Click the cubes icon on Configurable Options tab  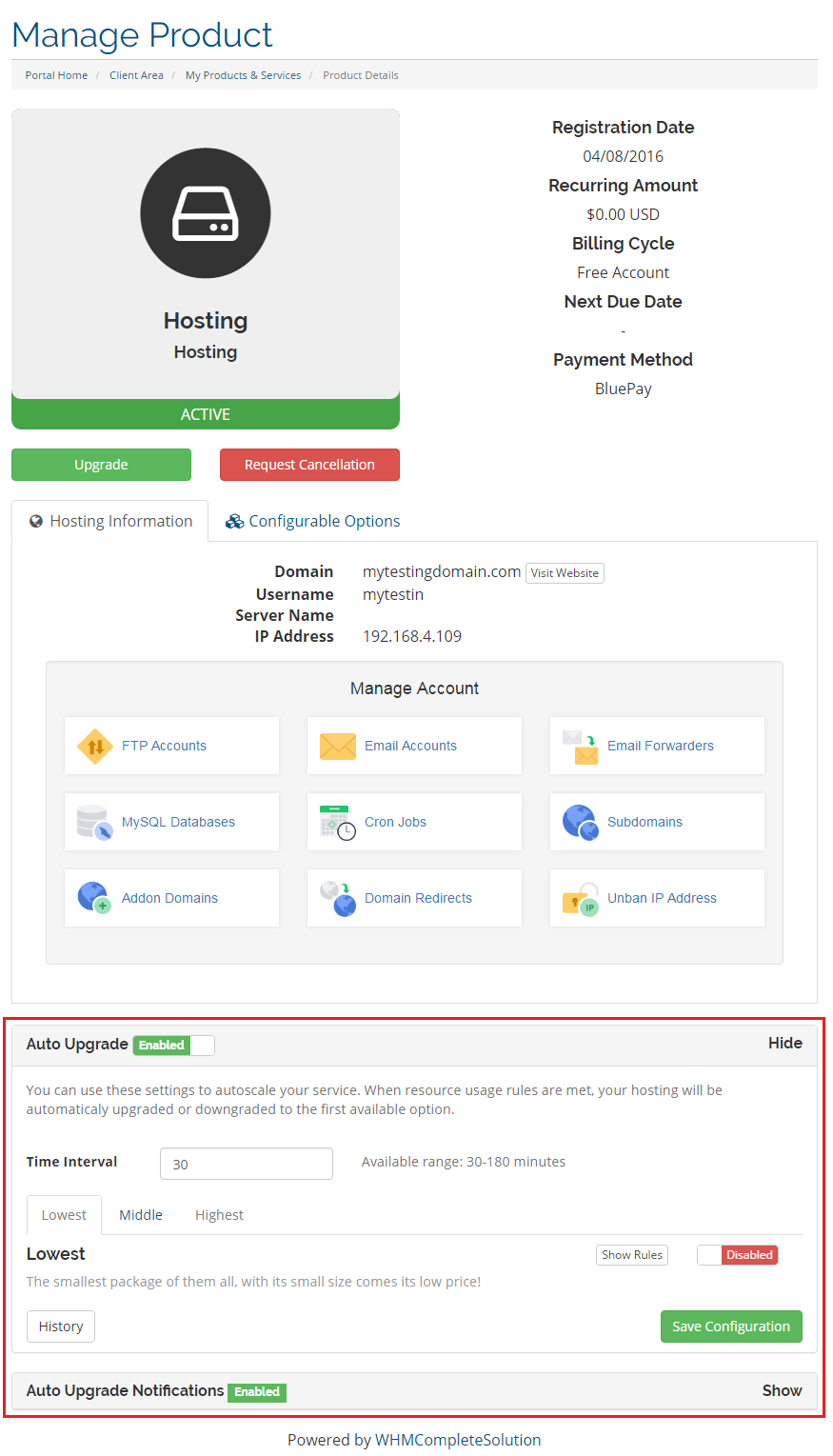point(234,522)
